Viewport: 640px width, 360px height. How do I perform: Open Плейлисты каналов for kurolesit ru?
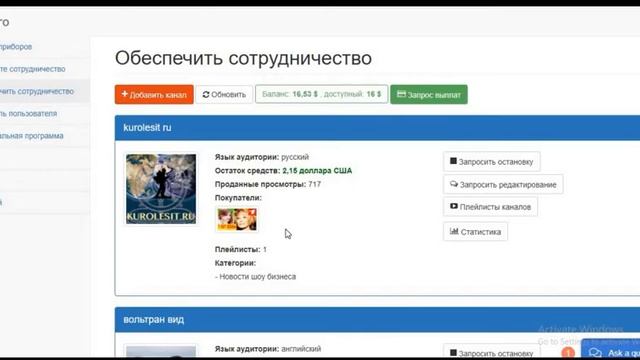coord(491,207)
